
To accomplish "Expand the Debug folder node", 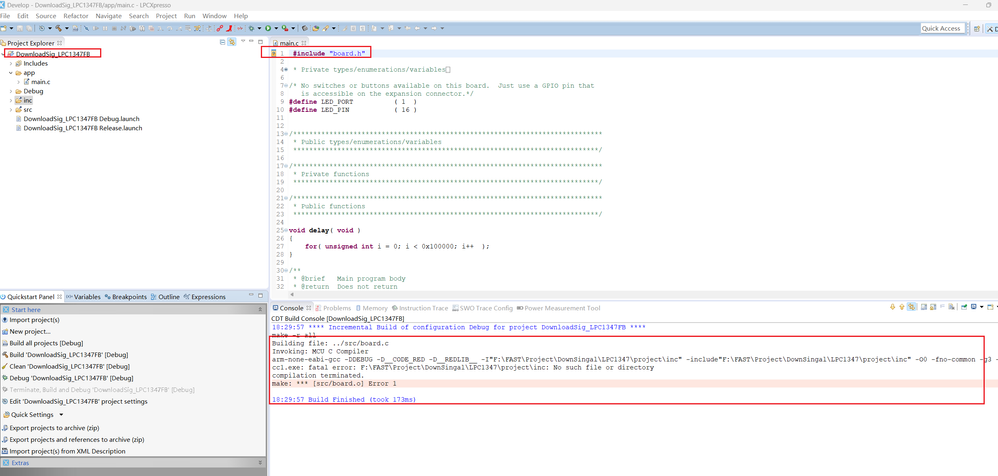I will point(11,91).
